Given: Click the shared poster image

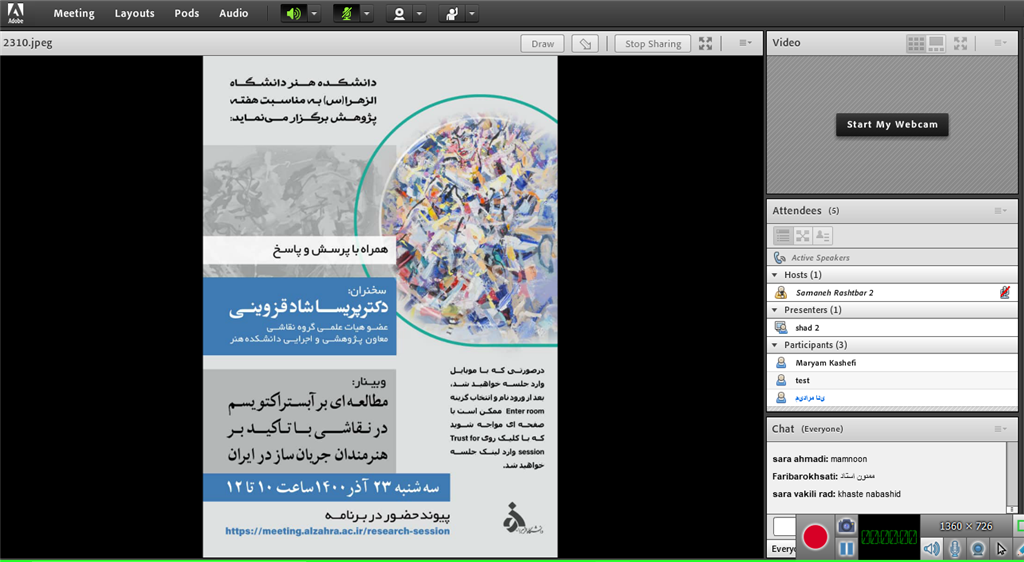Looking at the screenshot, I should (380, 307).
